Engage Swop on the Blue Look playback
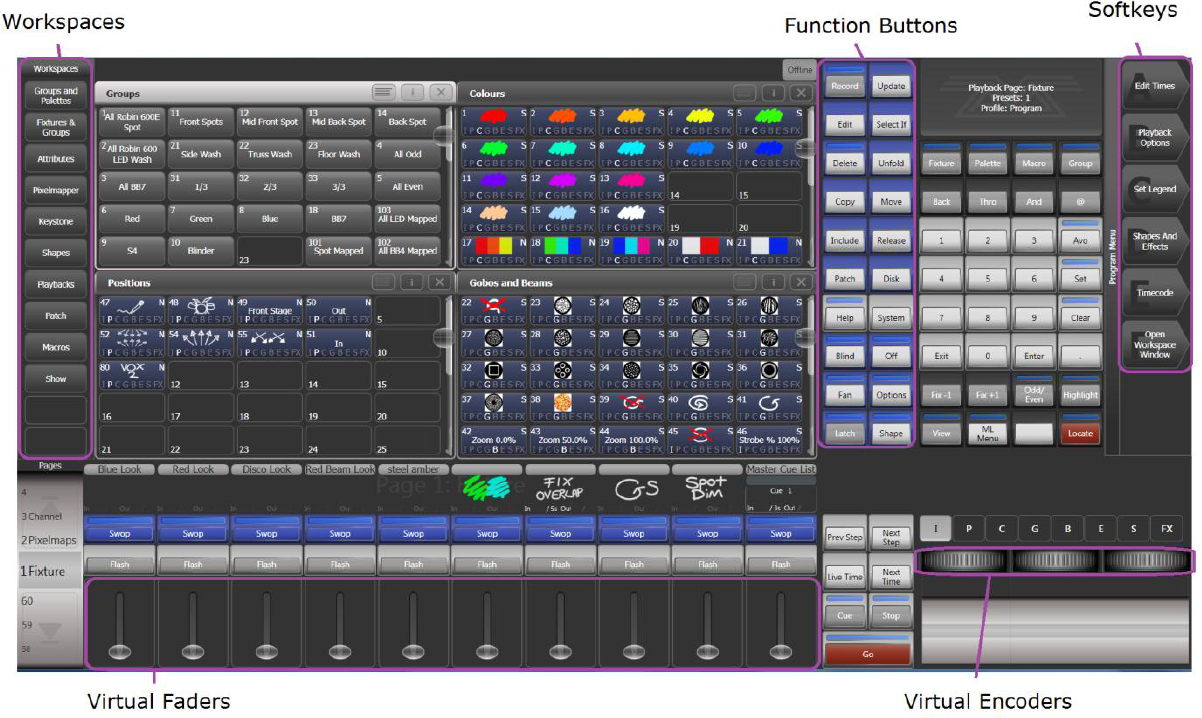 pos(119,533)
